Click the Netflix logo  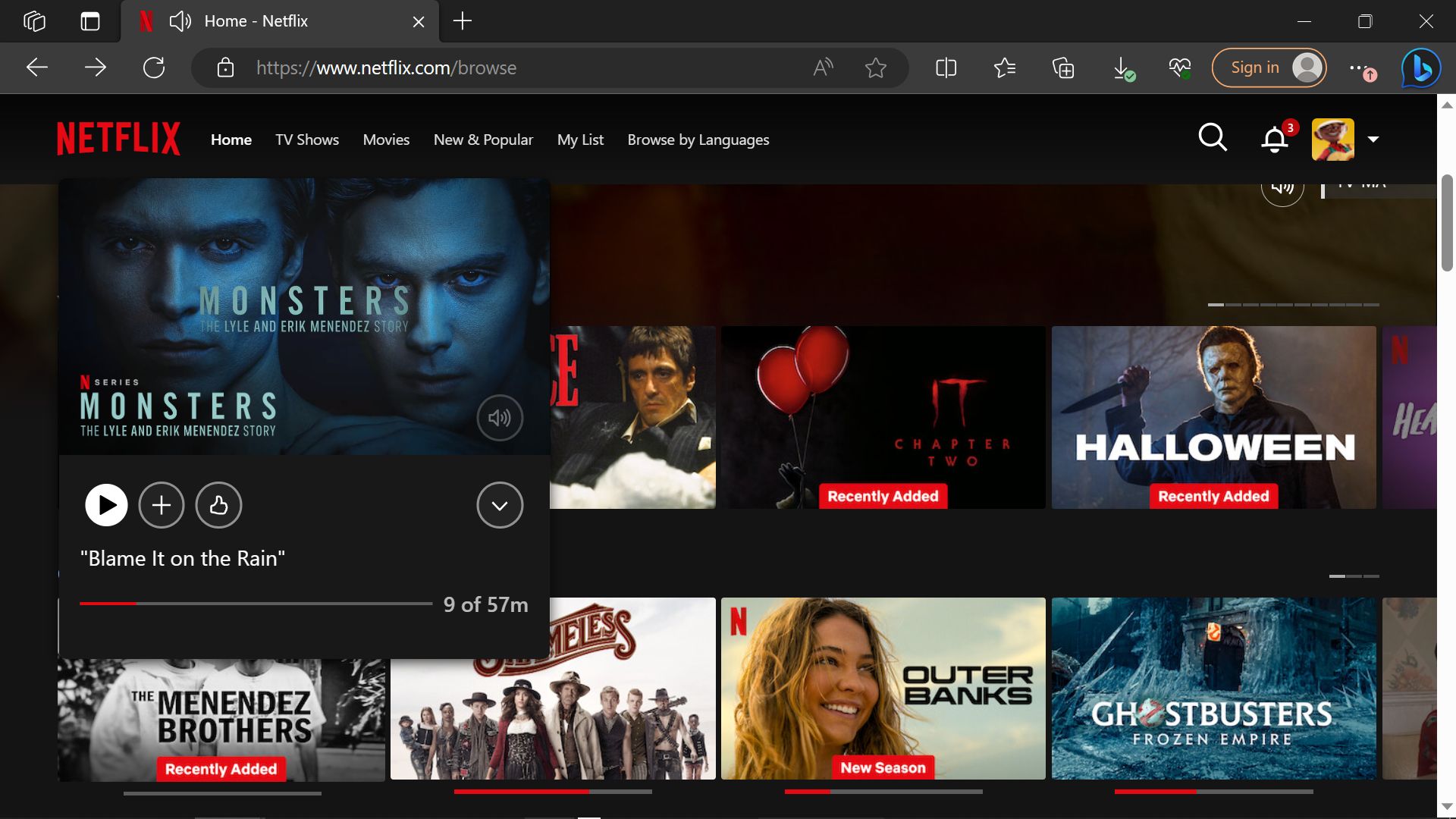pos(119,140)
